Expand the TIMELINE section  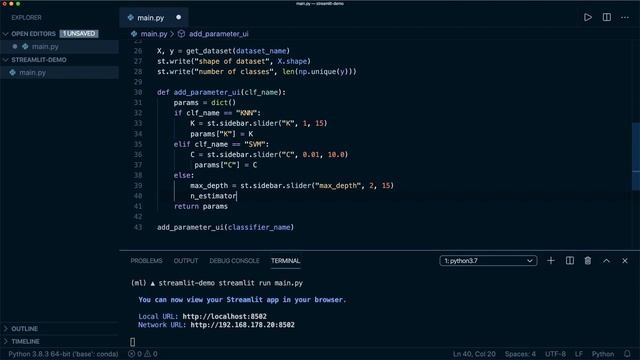click(x=5, y=341)
